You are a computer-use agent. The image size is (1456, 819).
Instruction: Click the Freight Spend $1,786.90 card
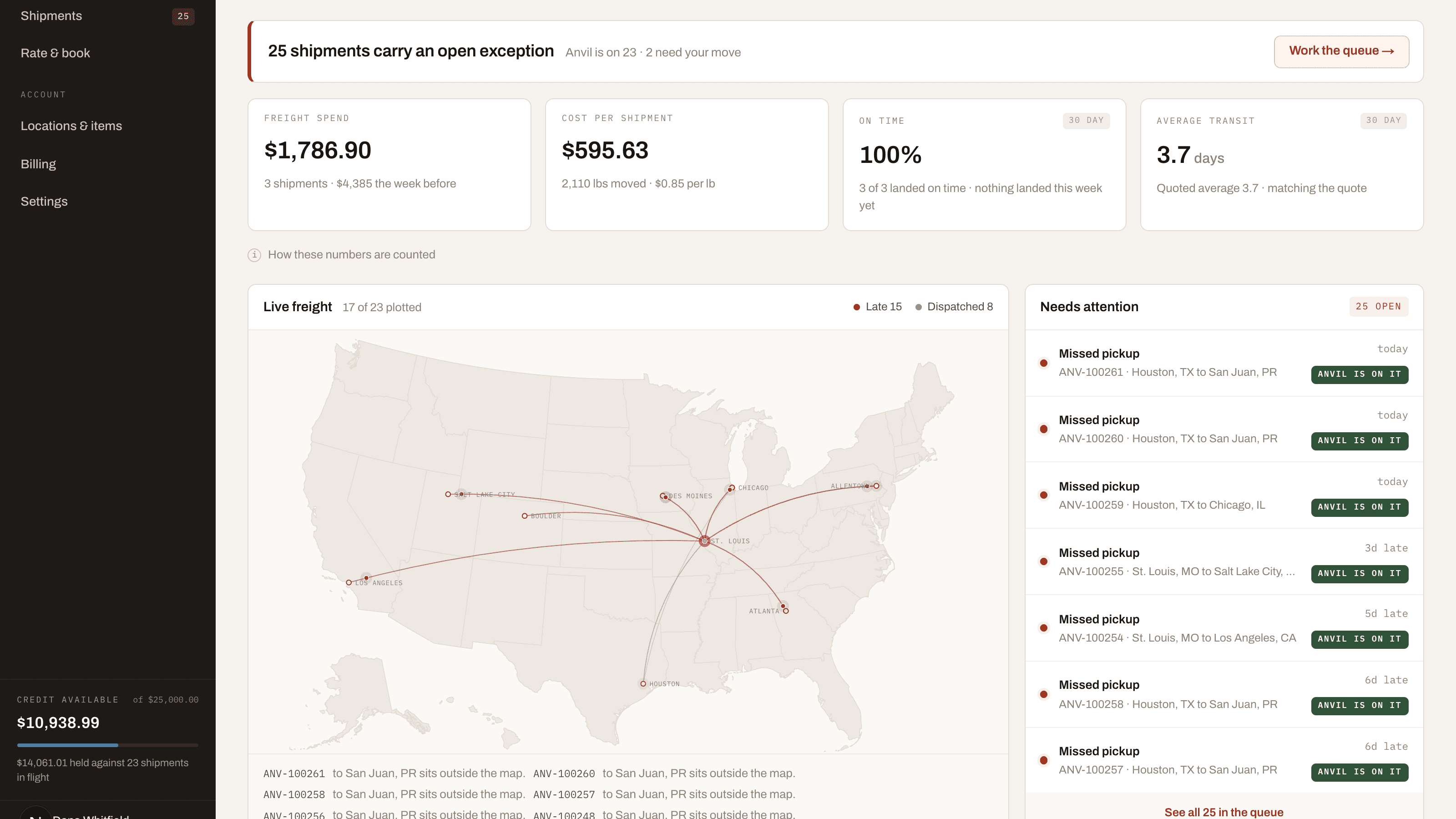point(389,165)
